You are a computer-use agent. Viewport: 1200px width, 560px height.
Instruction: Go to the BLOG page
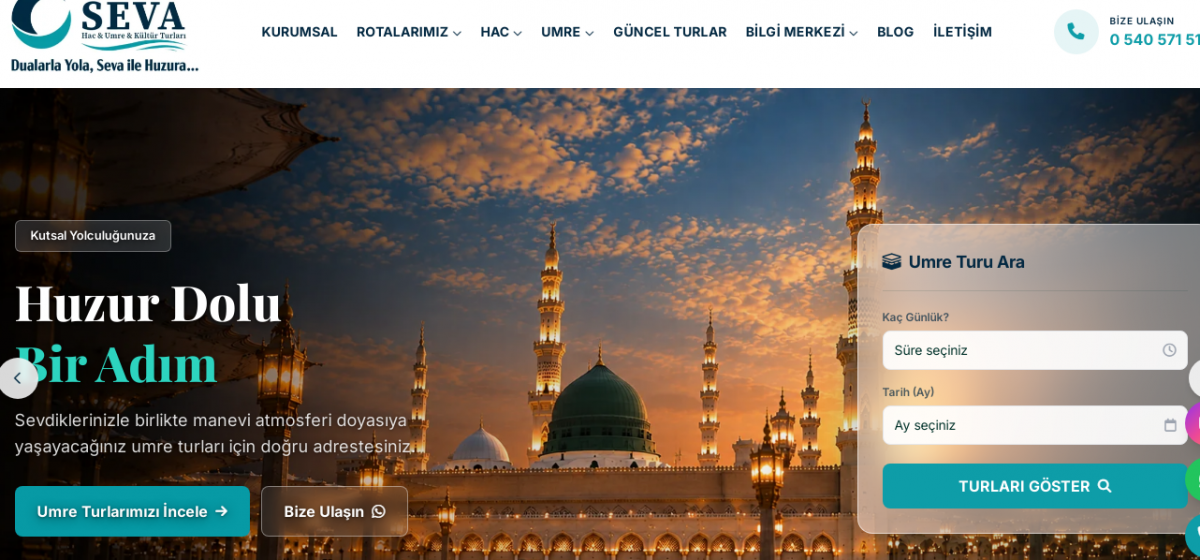coord(895,32)
